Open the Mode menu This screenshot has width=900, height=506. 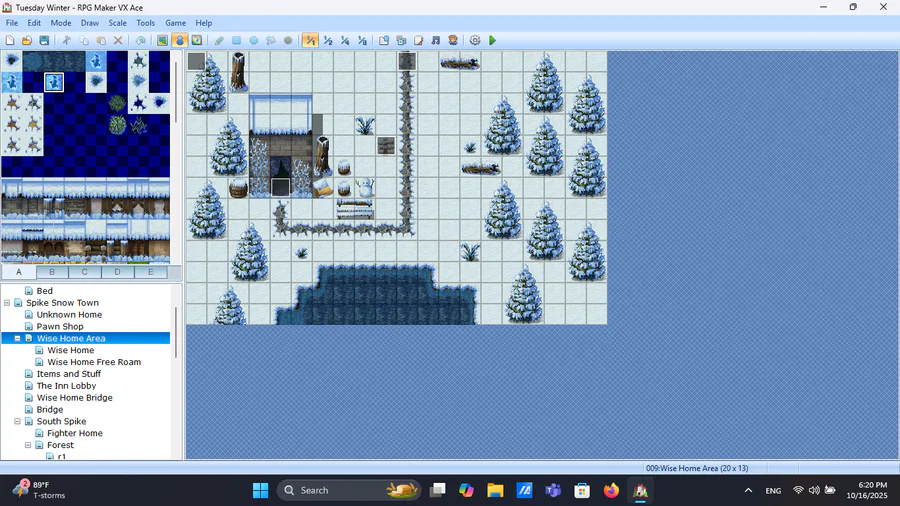click(61, 23)
